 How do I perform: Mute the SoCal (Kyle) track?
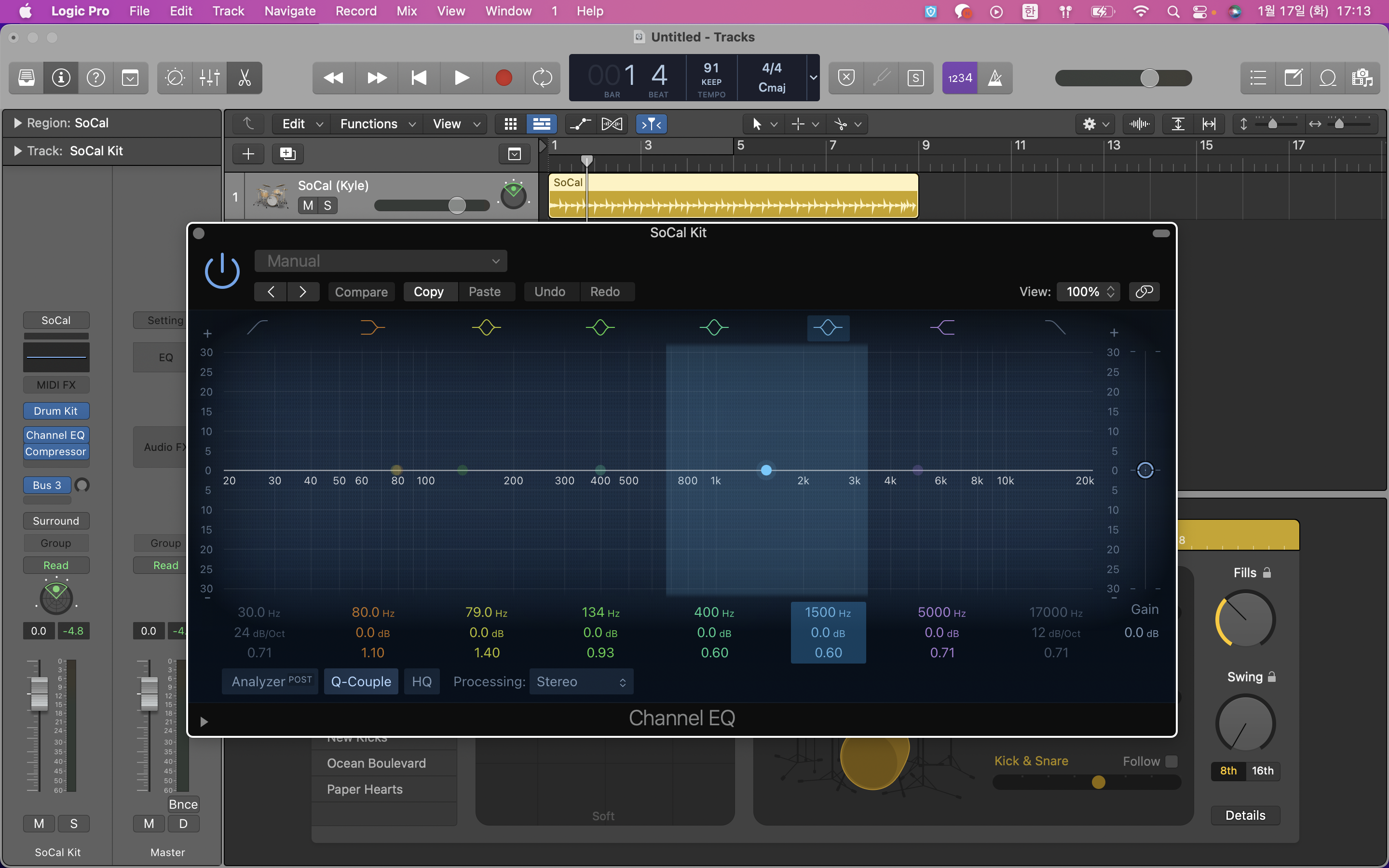(x=308, y=205)
